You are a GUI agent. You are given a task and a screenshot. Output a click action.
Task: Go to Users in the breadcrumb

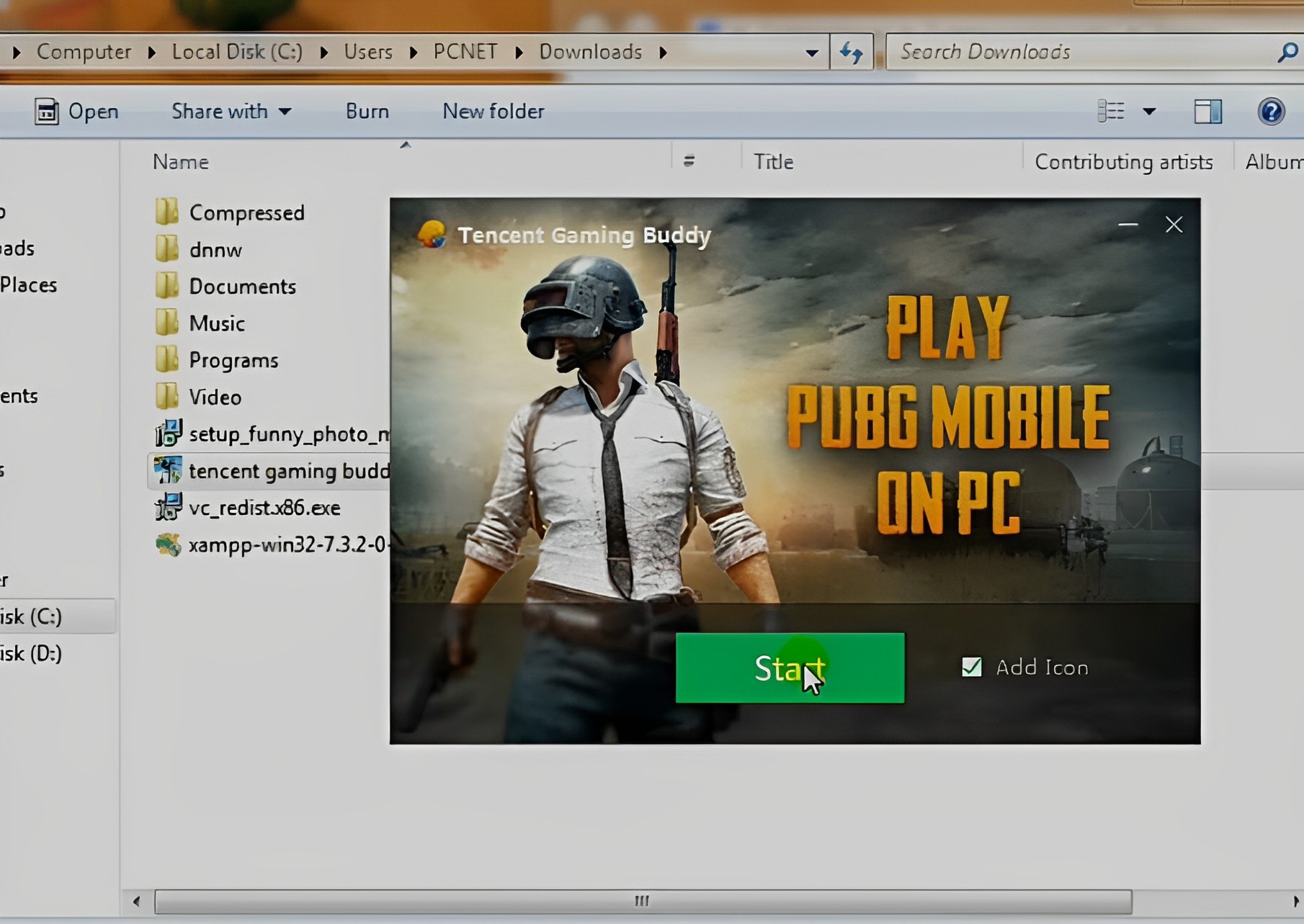368,52
